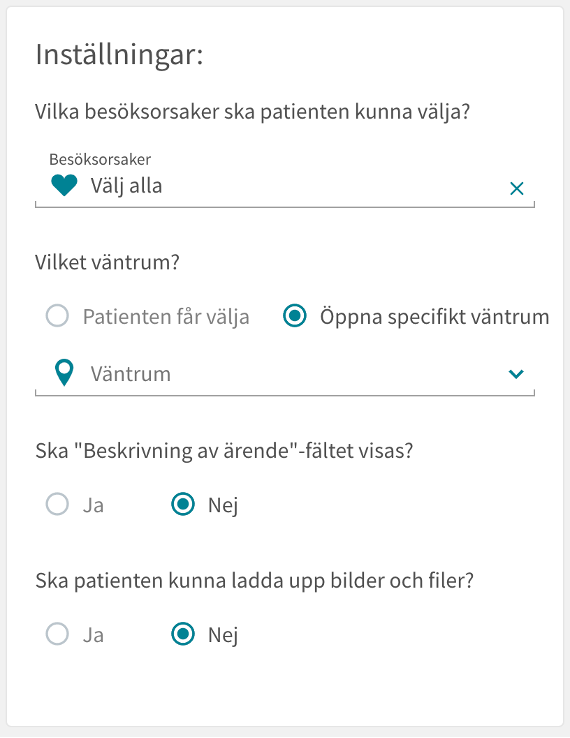Click the Öppna specifikt väntrum label text
This screenshot has width=570, height=738.
(x=434, y=317)
